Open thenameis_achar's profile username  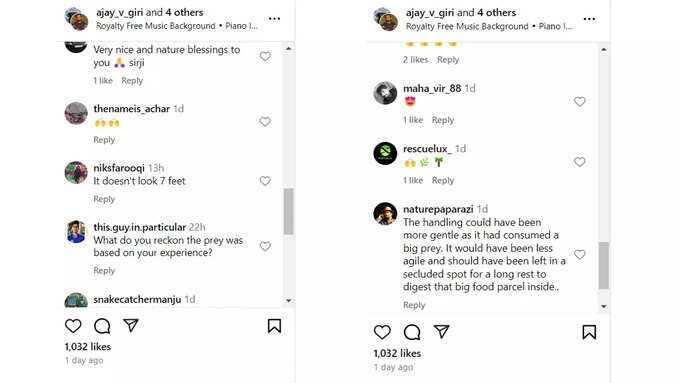pos(131,108)
